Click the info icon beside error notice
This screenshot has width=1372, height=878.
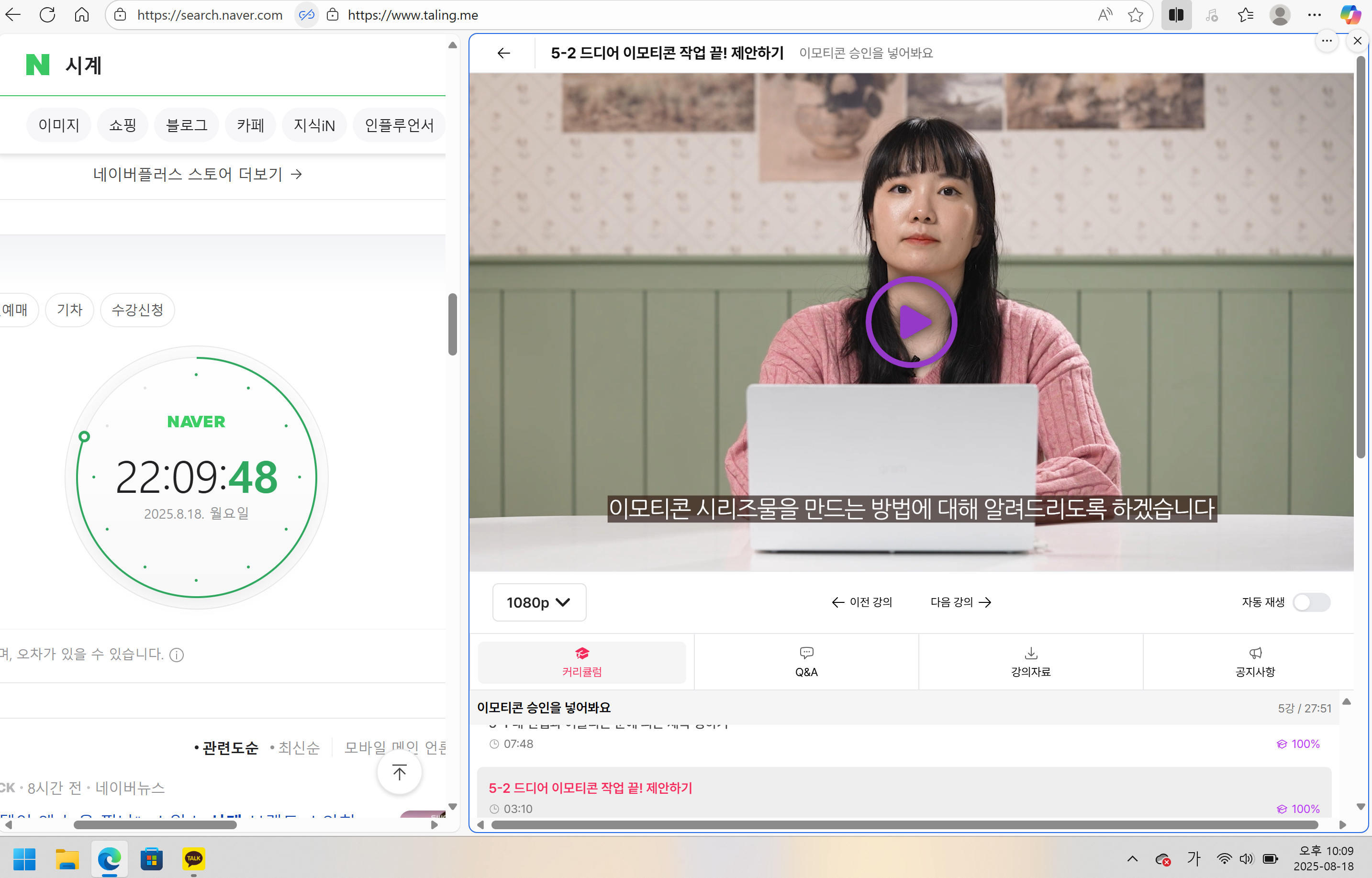[x=177, y=655]
